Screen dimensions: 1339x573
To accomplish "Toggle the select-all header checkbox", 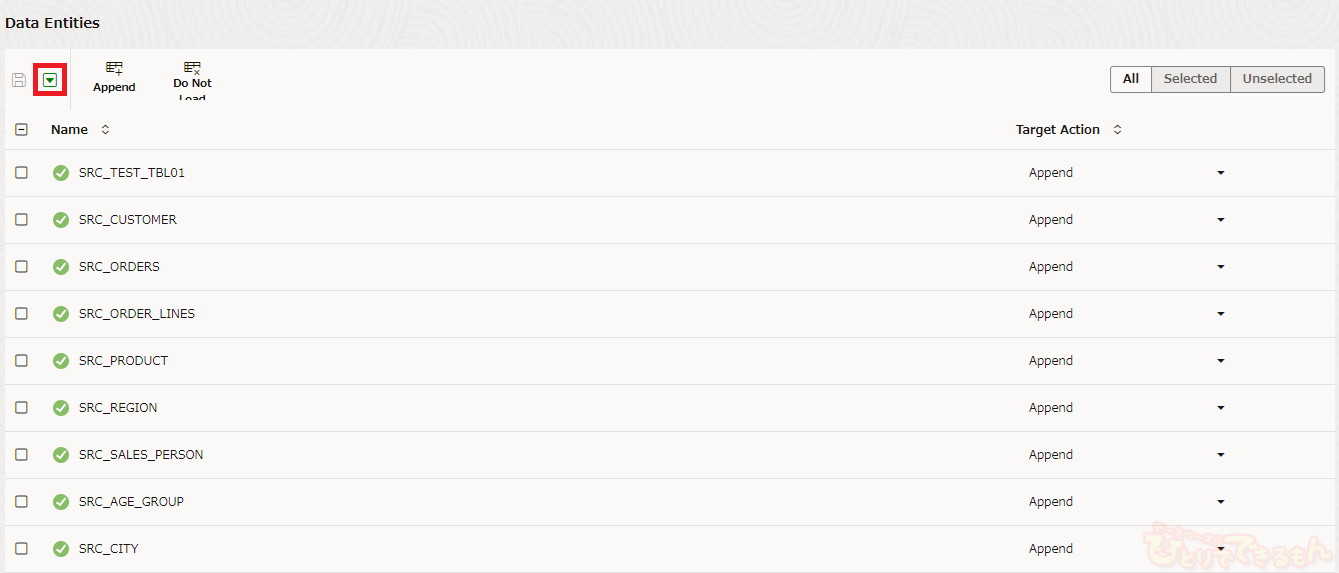I will pyautogui.click(x=22, y=130).
